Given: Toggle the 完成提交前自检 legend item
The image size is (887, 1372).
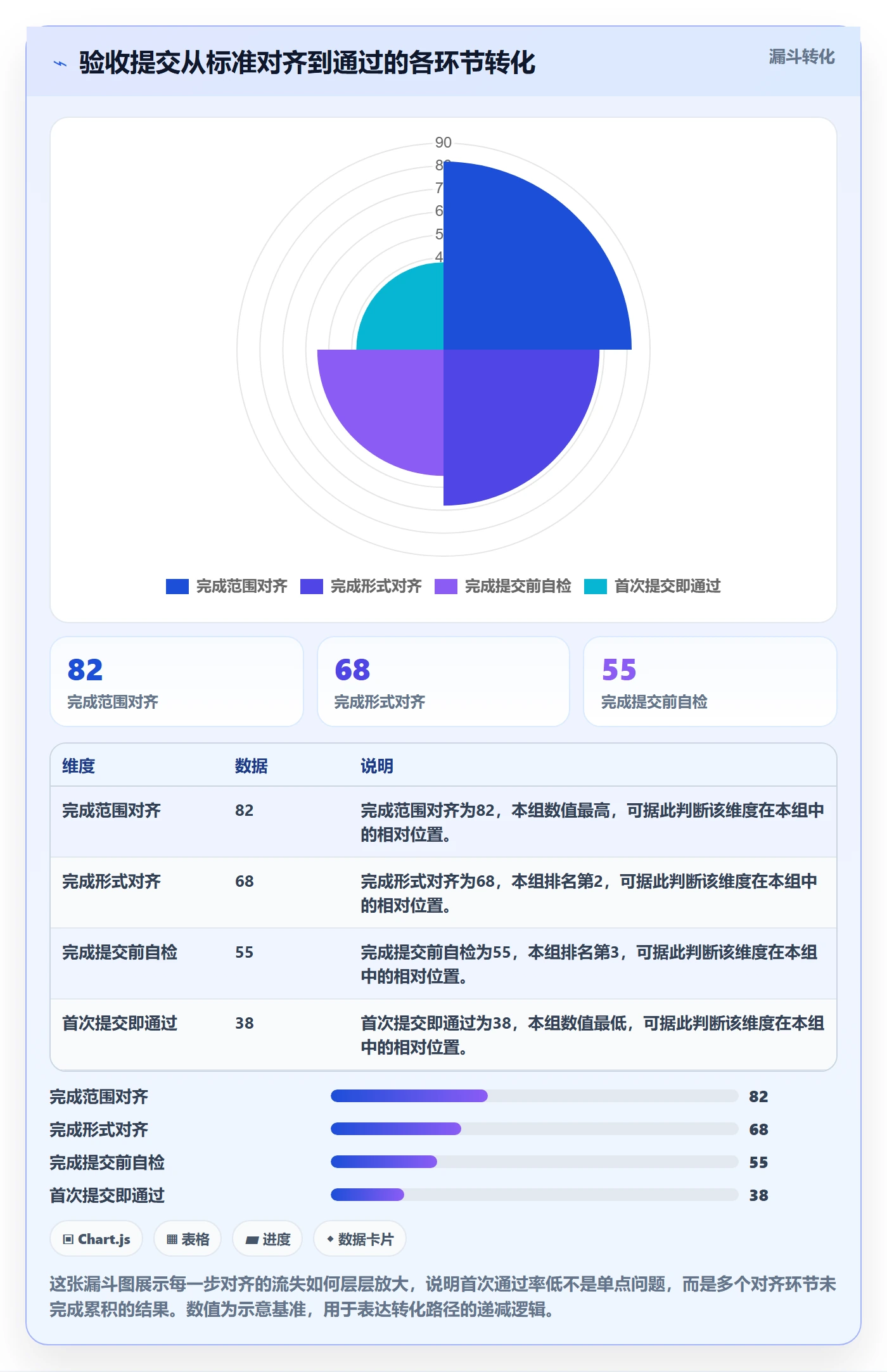Looking at the screenshot, I should pyautogui.click(x=502, y=586).
